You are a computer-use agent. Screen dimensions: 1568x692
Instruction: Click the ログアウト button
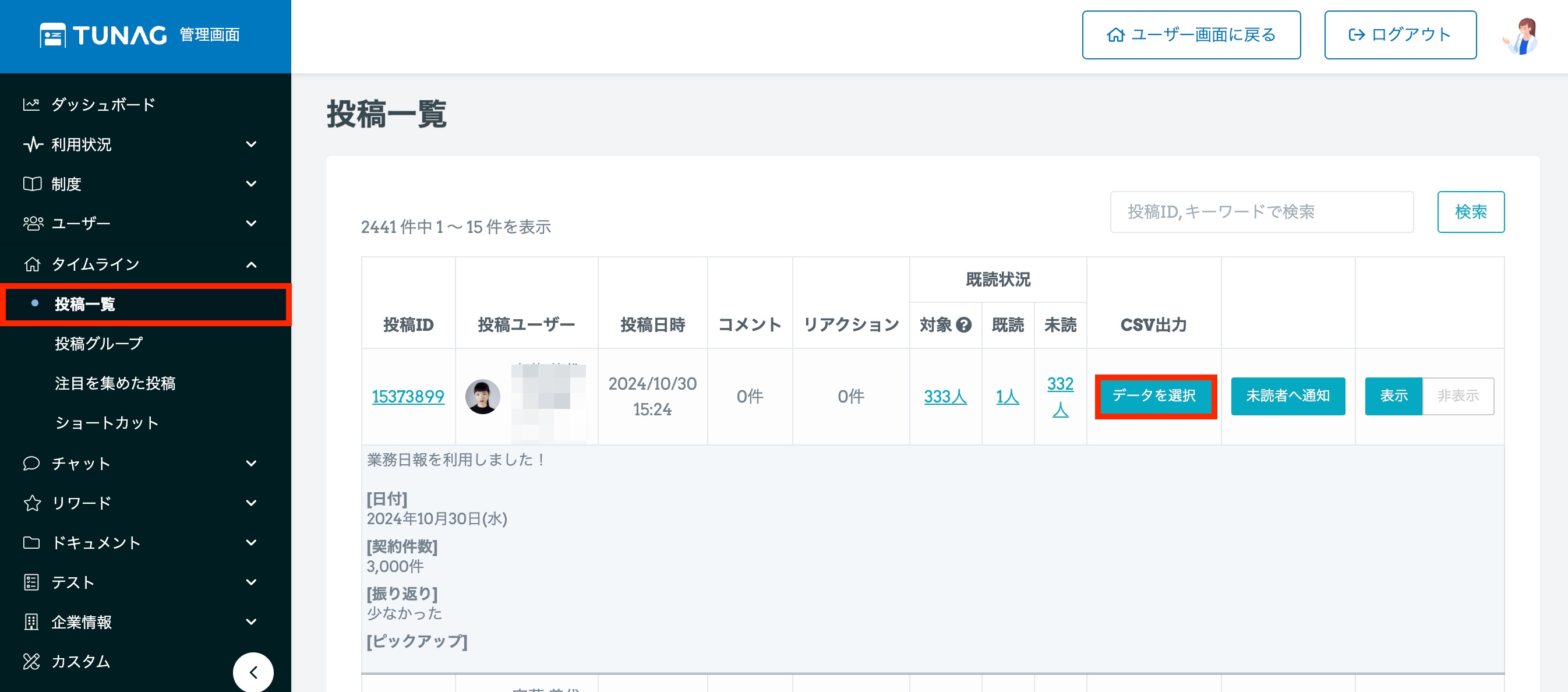point(1400,36)
